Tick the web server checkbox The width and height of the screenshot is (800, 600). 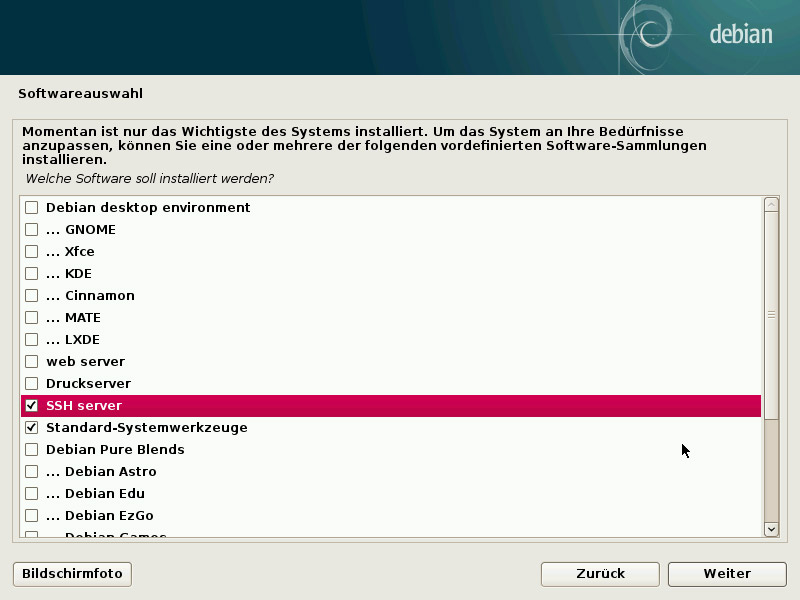[32, 361]
